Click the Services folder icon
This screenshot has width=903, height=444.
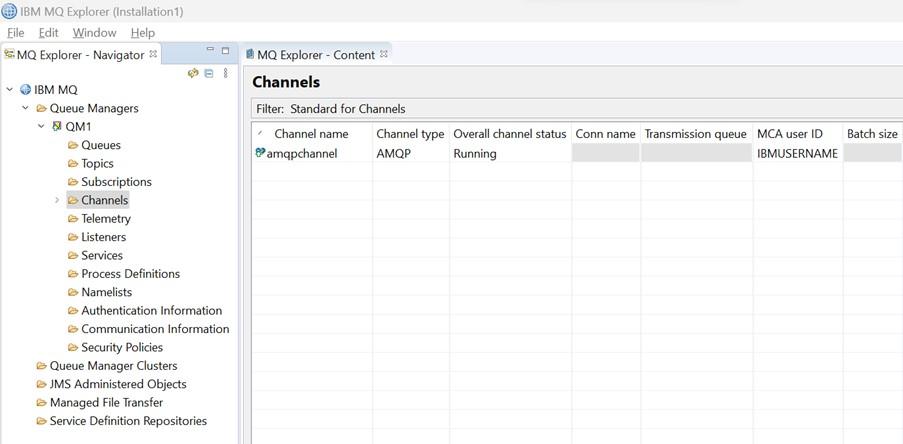point(73,256)
